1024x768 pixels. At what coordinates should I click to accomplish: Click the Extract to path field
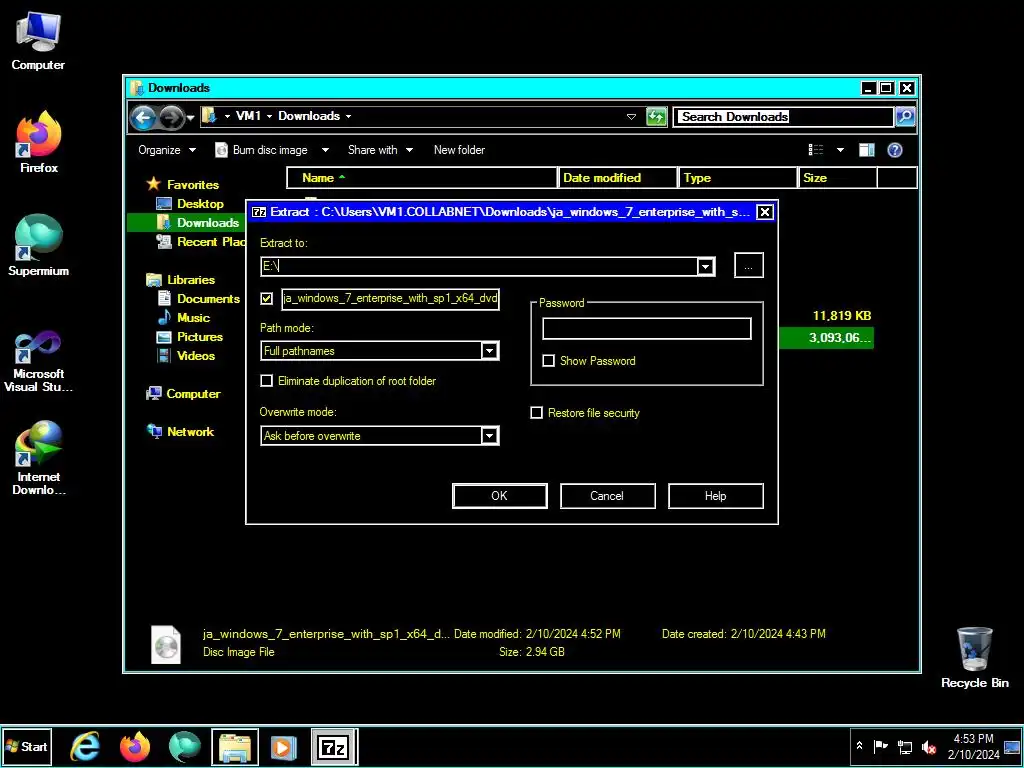(x=479, y=266)
